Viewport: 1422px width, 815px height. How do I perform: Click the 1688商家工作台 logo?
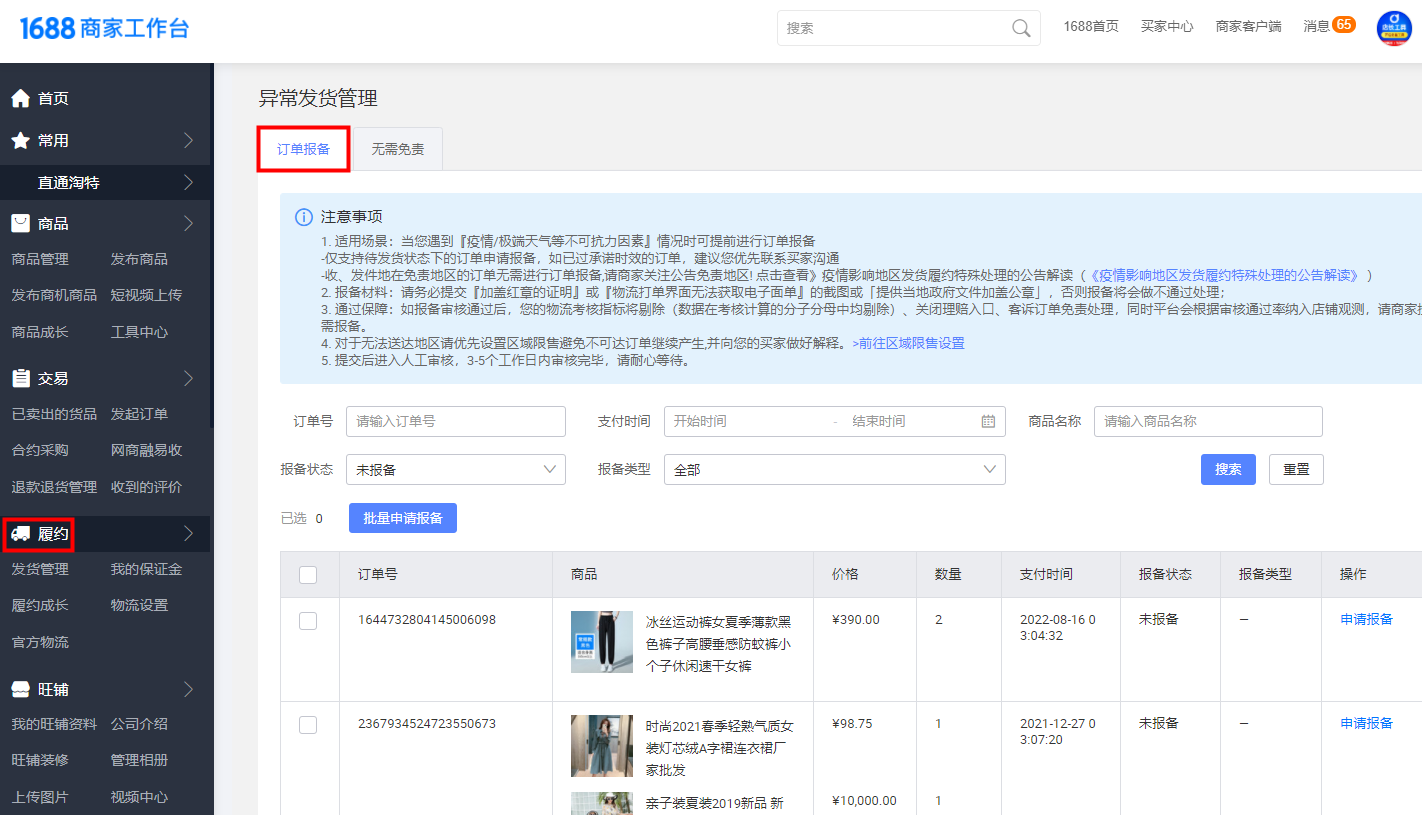click(x=104, y=28)
